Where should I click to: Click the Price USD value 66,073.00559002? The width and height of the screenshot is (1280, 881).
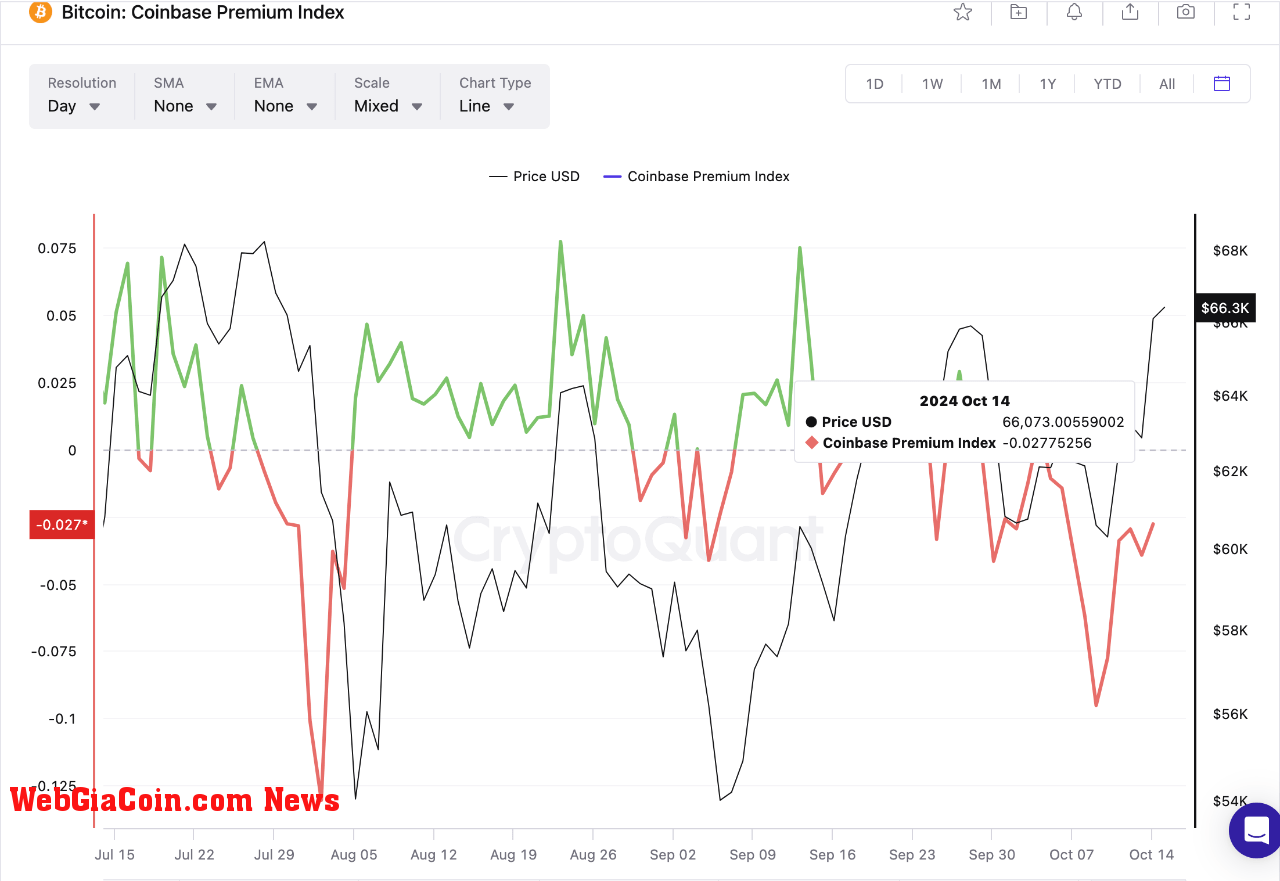(x=1063, y=422)
